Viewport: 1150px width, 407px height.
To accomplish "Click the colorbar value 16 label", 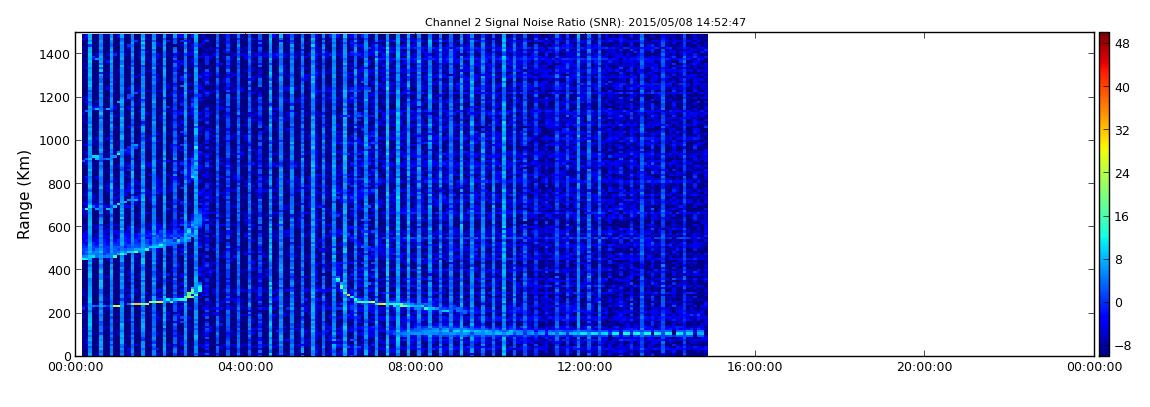I will [x=1122, y=216].
